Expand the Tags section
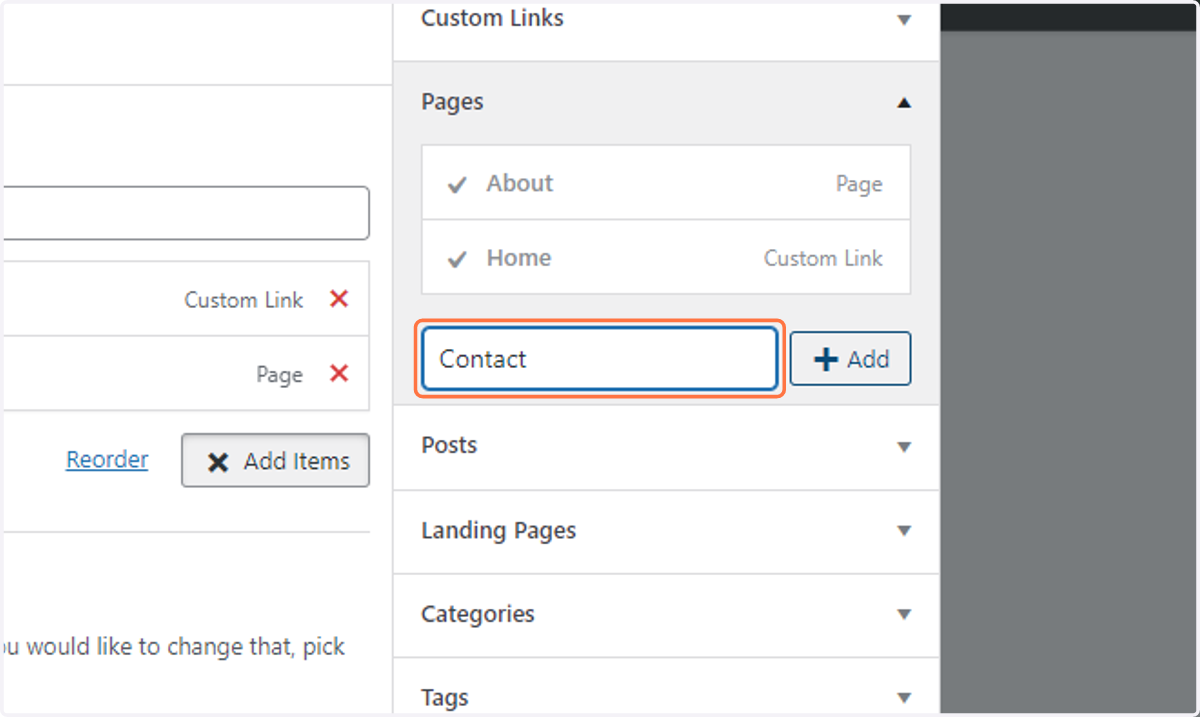The width and height of the screenshot is (1200, 717). (x=904, y=698)
